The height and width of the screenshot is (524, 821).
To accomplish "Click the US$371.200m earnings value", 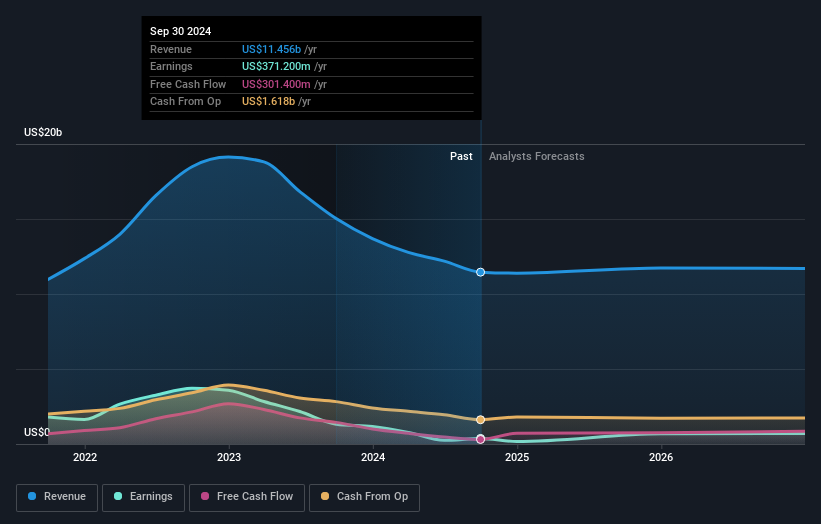I will (276, 66).
